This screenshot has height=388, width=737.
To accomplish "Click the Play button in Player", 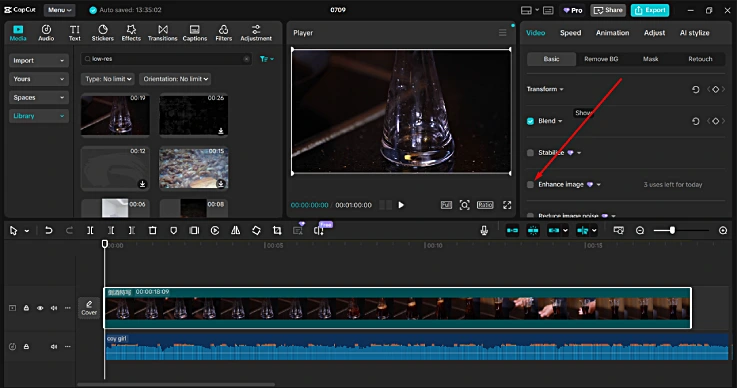I will [x=401, y=205].
